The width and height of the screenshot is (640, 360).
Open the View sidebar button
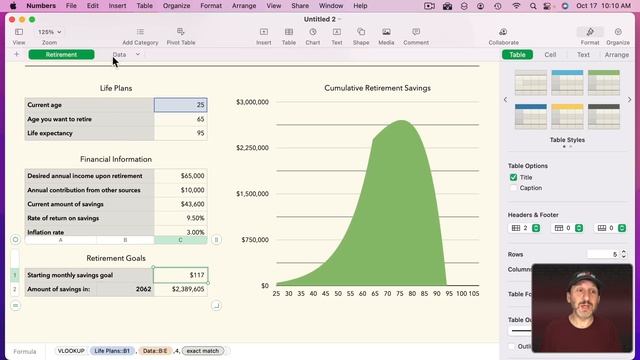tap(19, 32)
